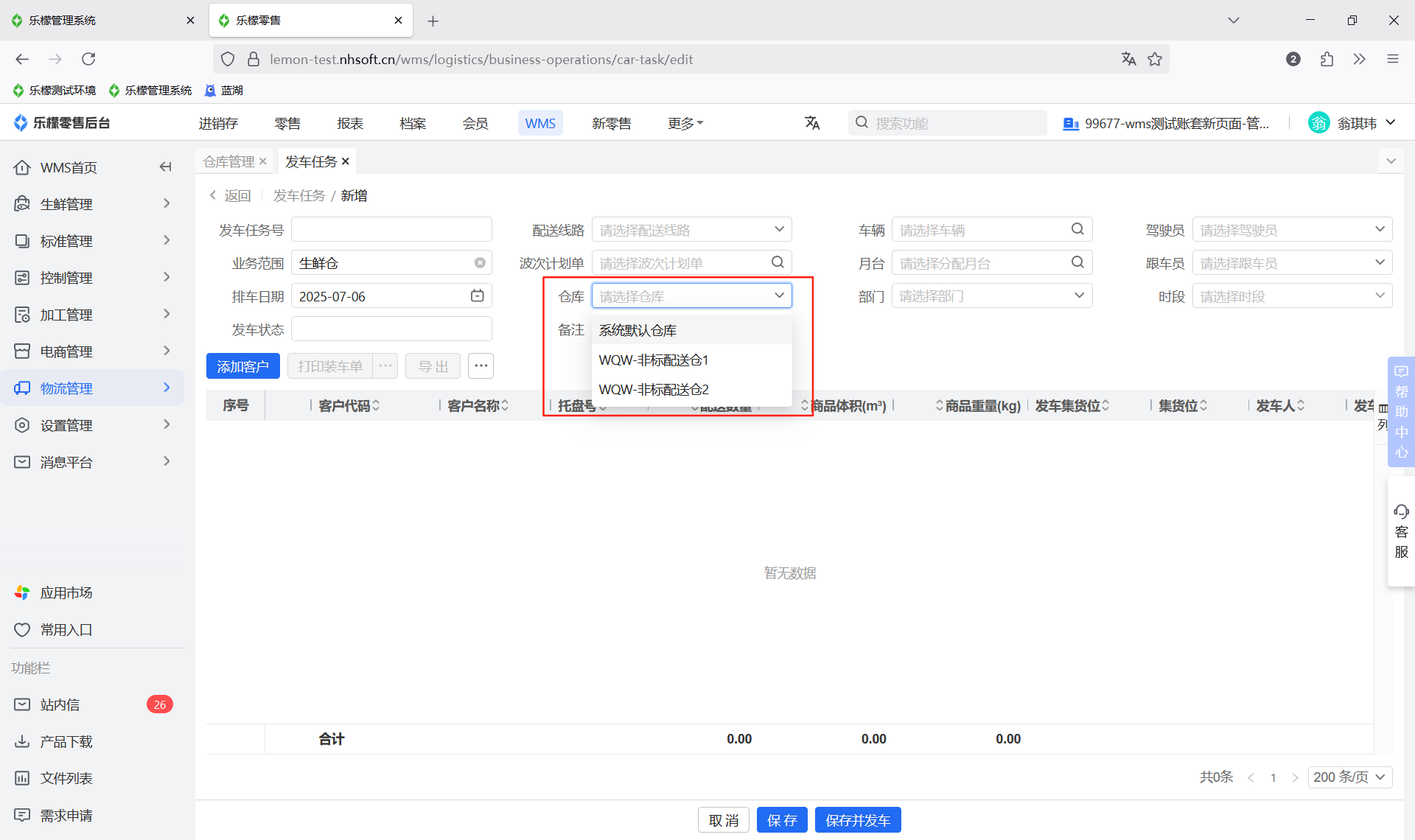
Task: Open 客服 support widget
Action: tap(1401, 531)
